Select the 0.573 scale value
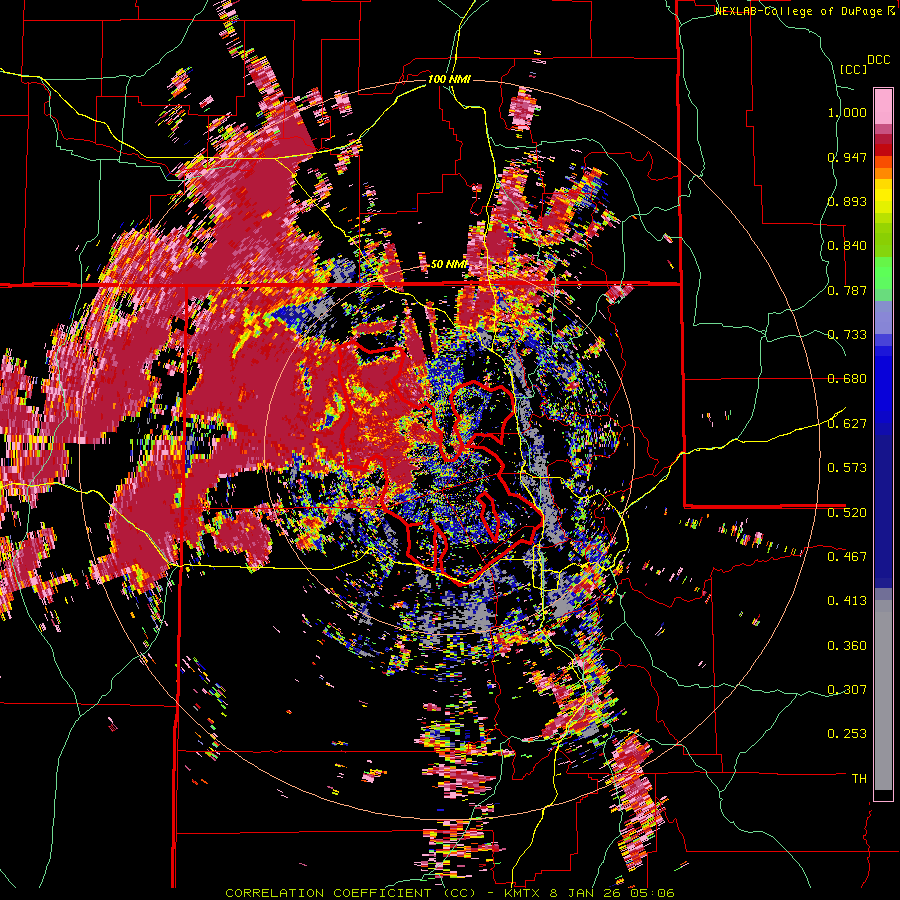 [847, 468]
